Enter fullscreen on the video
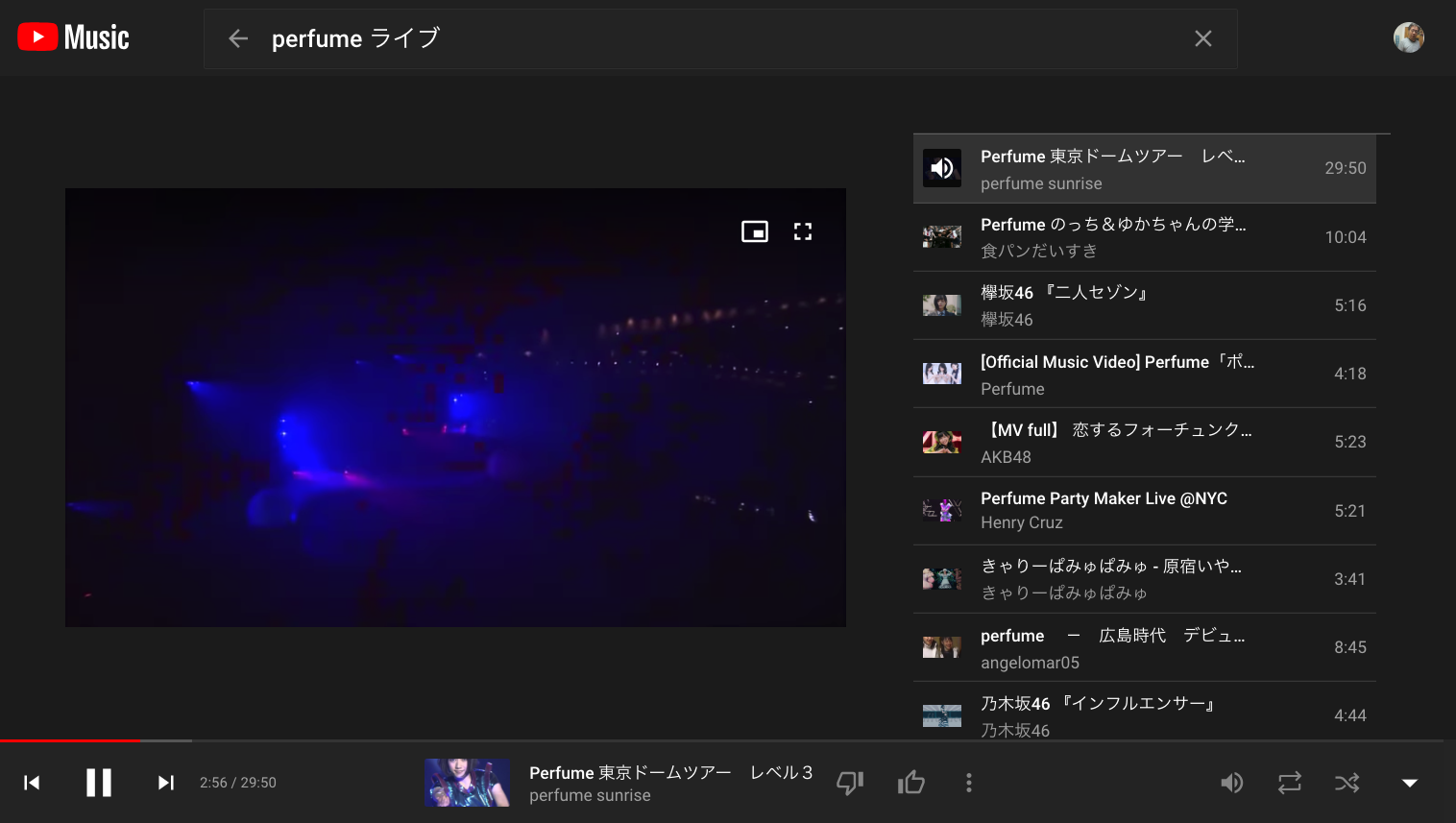The width and height of the screenshot is (1456, 823). coord(803,231)
